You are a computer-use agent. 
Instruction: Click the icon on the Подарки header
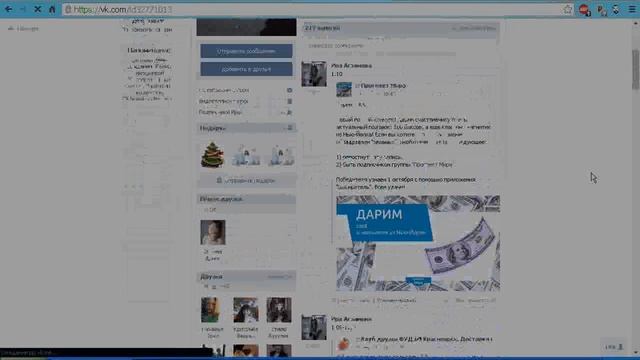point(290,128)
